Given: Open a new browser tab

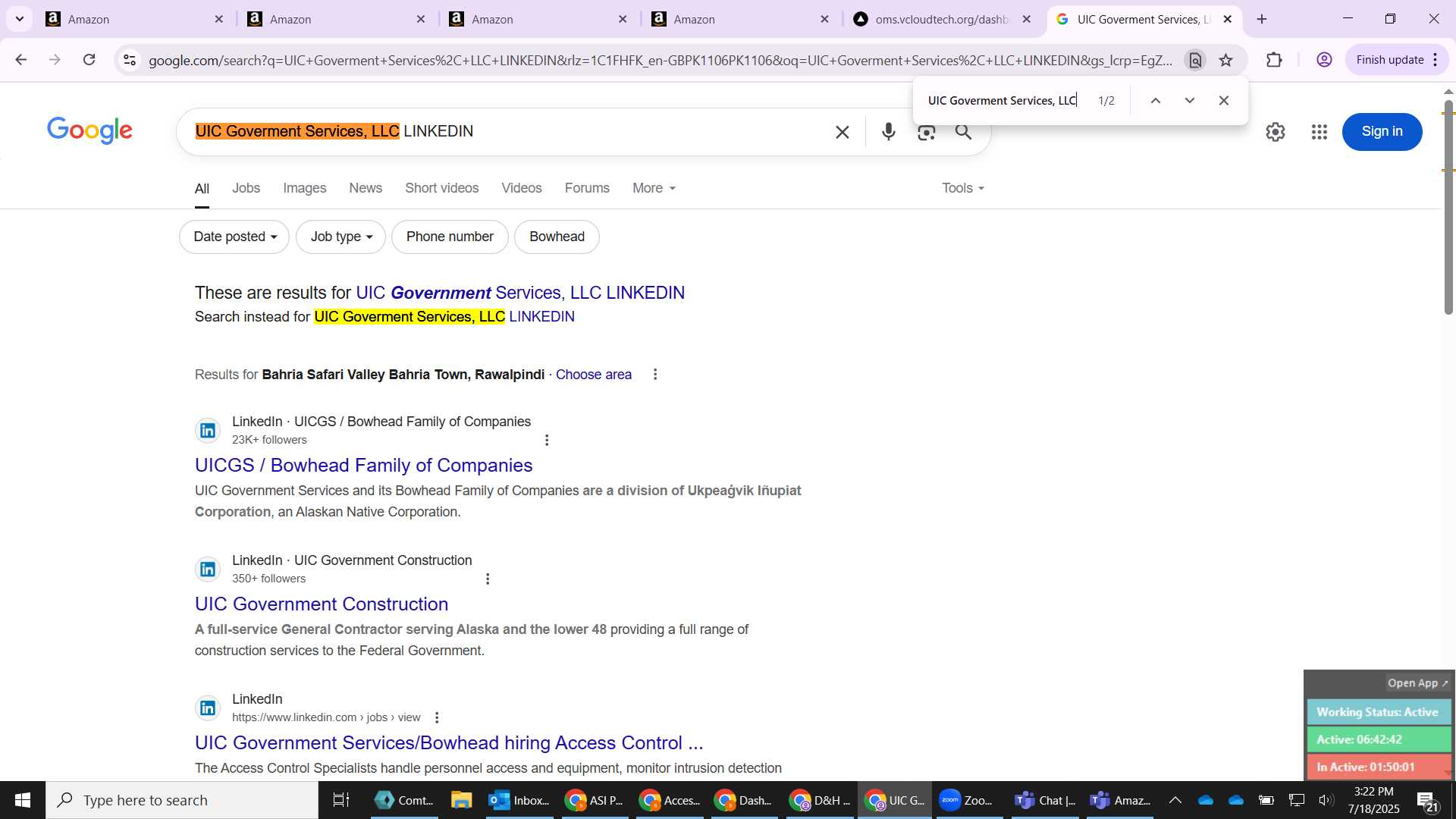Looking at the screenshot, I should 1262,19.
